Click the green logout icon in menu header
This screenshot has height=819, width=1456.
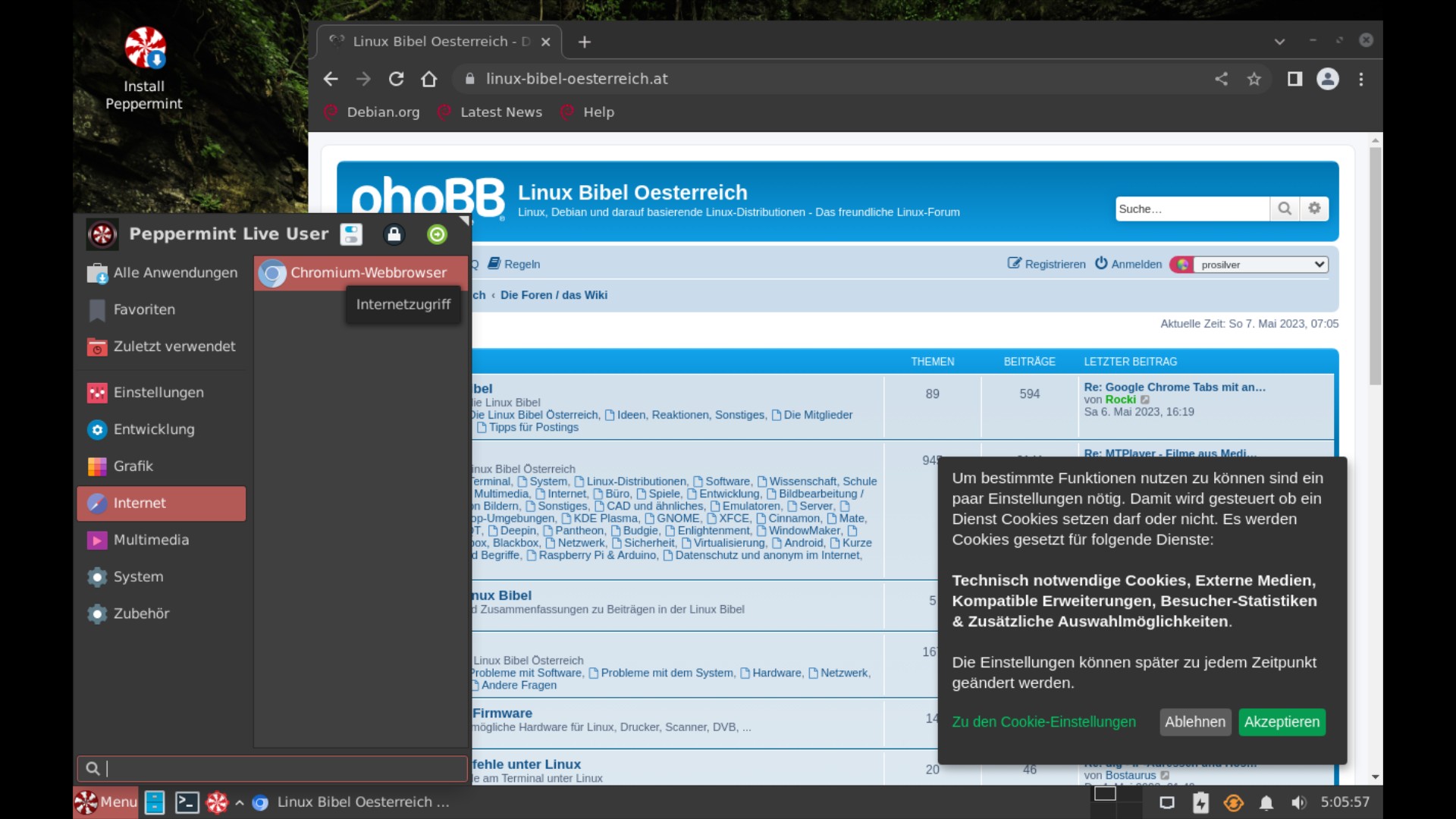pos(437,234)
